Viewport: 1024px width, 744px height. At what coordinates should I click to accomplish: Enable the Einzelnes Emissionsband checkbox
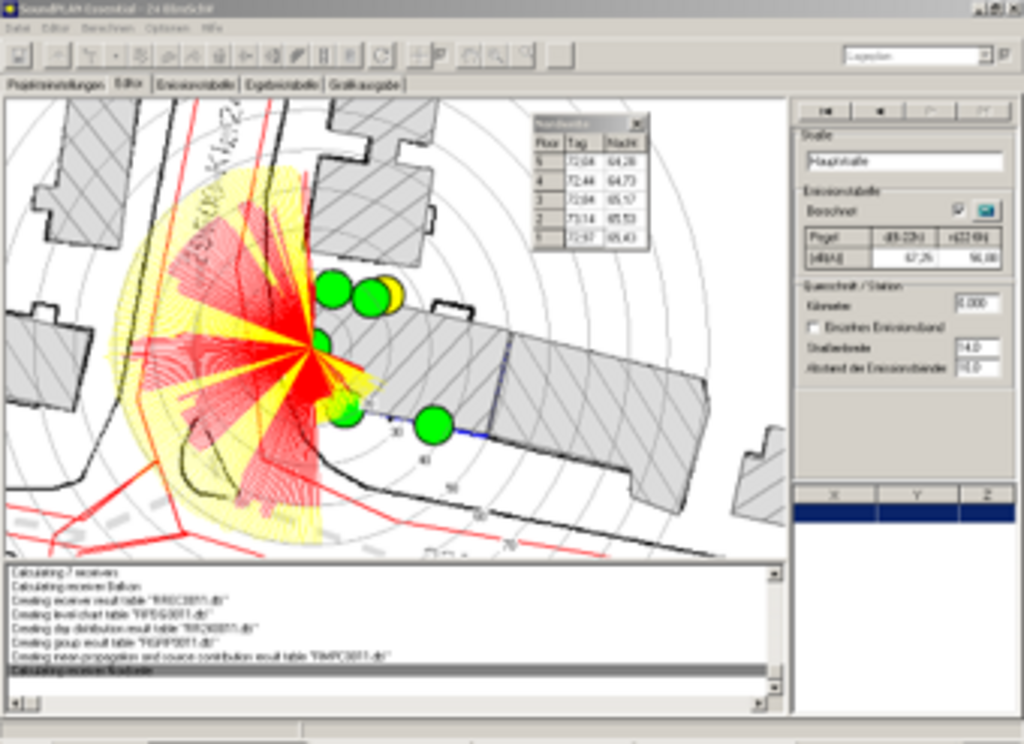[x=814, y=327]
